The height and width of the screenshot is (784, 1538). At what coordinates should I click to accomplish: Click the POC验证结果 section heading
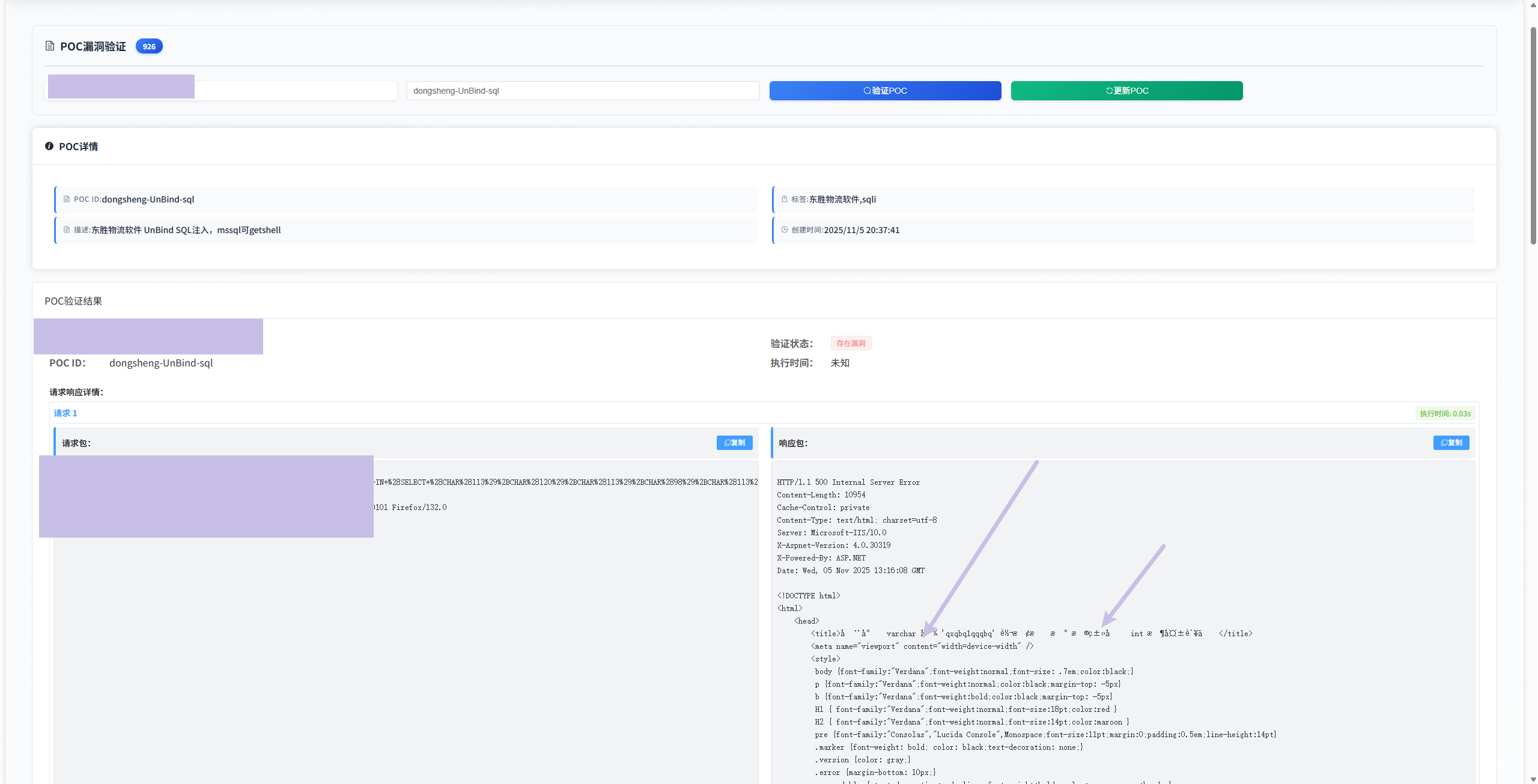[x=73, y=301]
